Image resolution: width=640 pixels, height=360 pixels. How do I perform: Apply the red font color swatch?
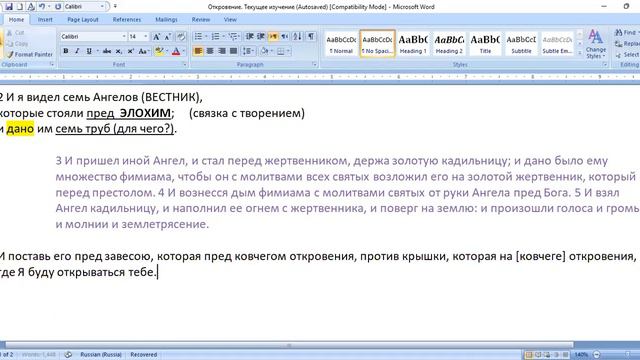(x=176, y=51)
